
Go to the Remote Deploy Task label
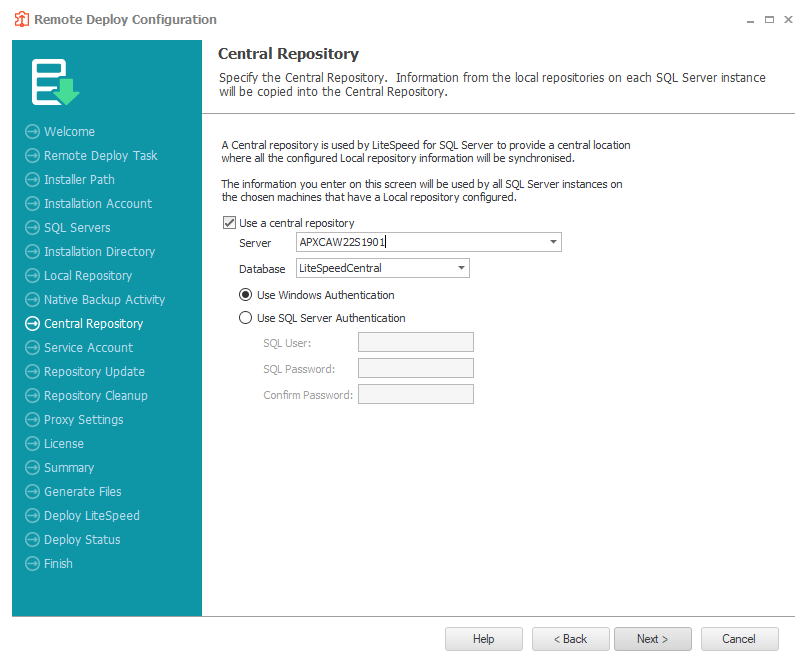pos(100,156)
